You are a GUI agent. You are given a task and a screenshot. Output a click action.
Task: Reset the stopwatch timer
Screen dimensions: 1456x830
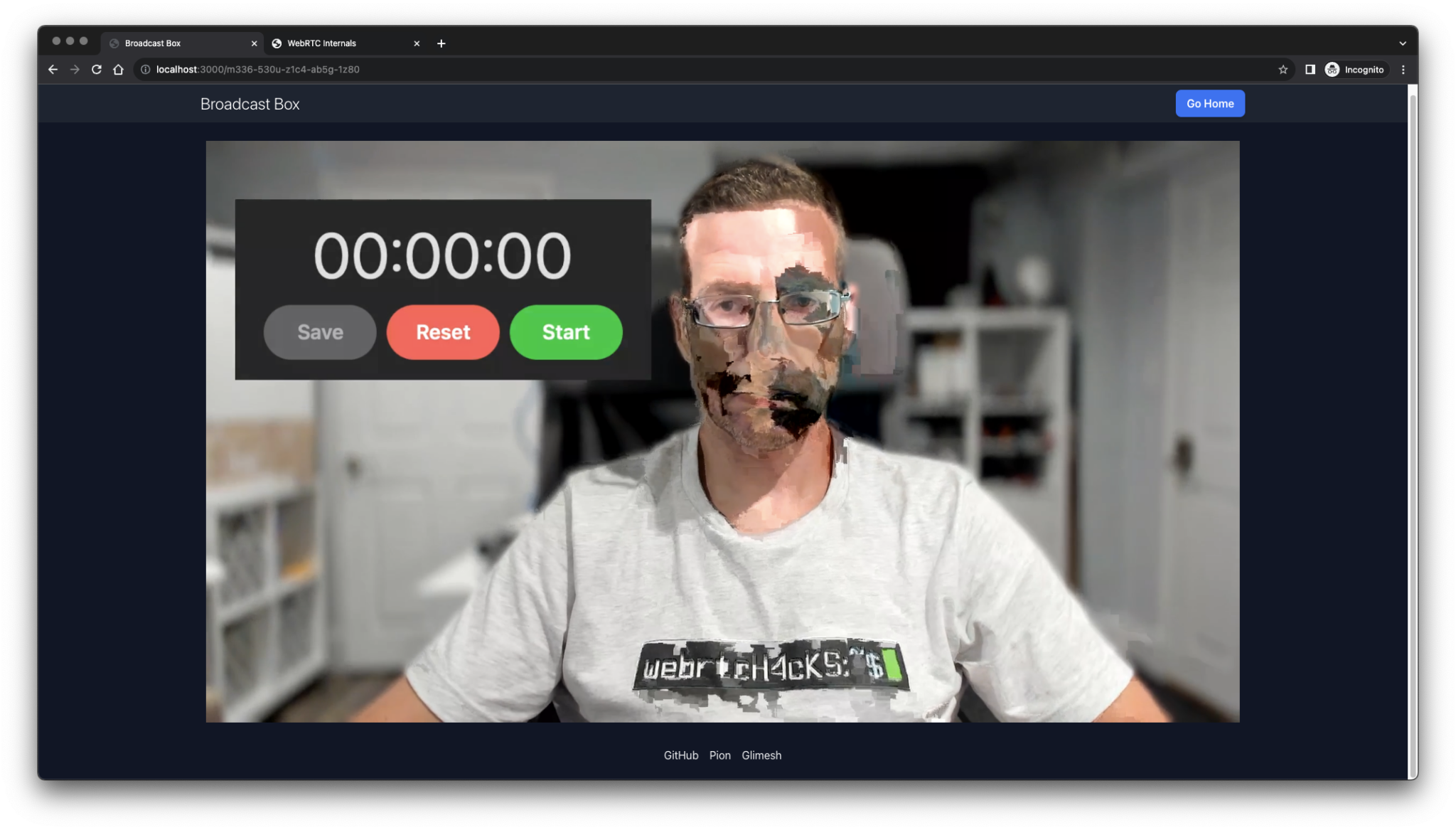tap(442, 331)
